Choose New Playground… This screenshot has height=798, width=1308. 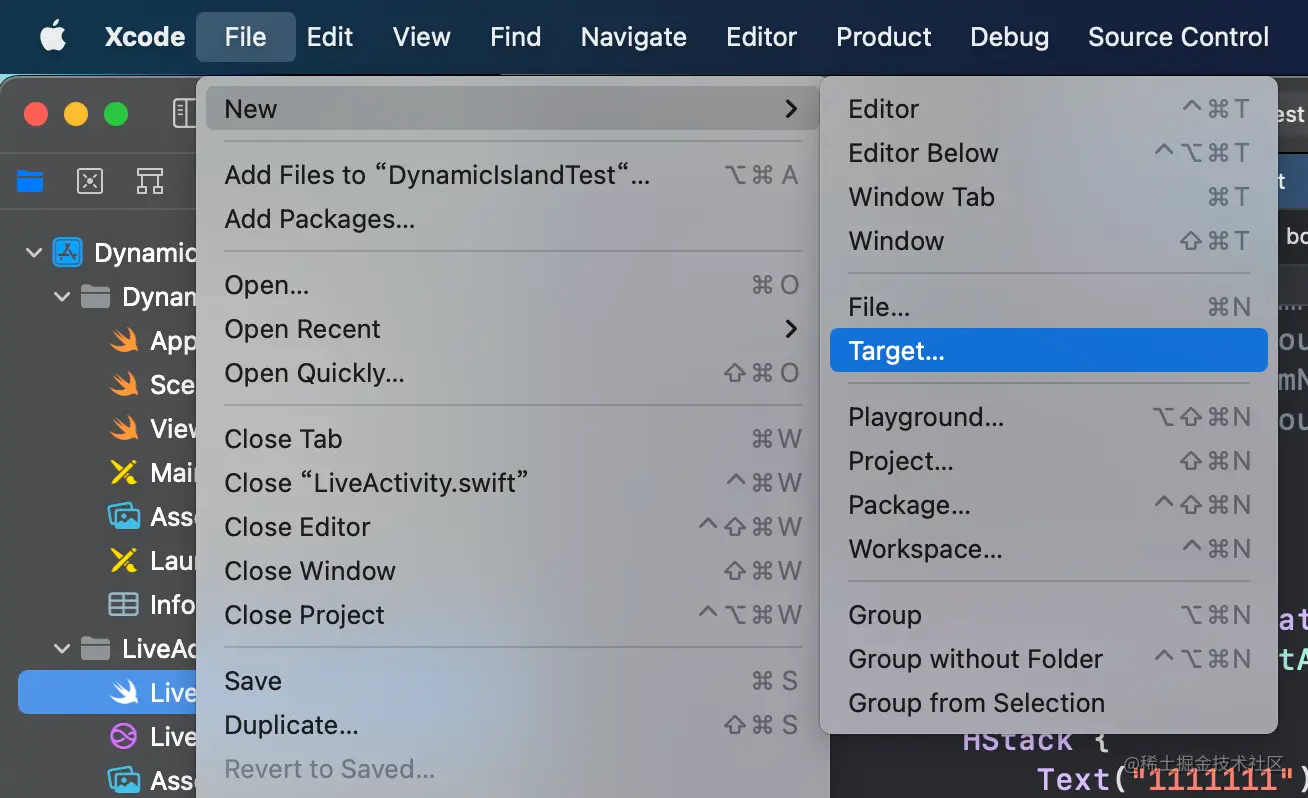pyautogui.click(x=1049, y=417)
